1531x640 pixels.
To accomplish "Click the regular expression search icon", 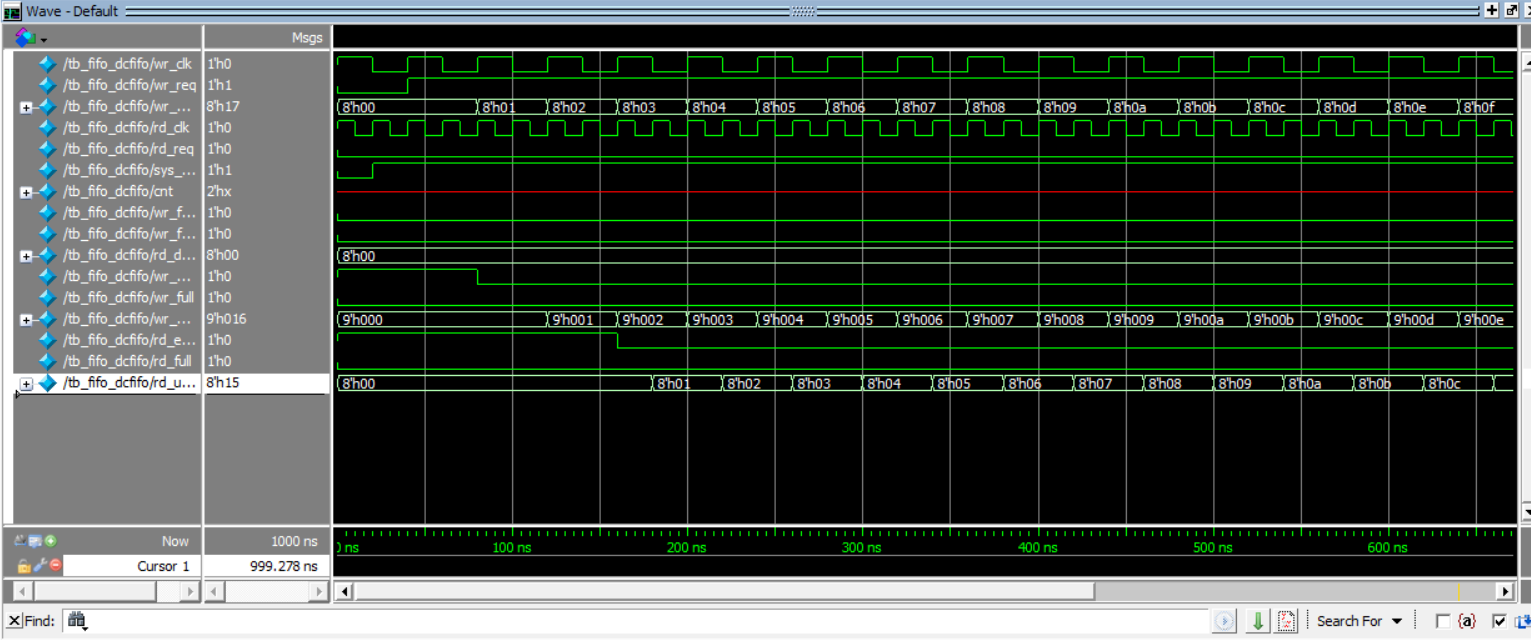I will (x=1287, y=621).
